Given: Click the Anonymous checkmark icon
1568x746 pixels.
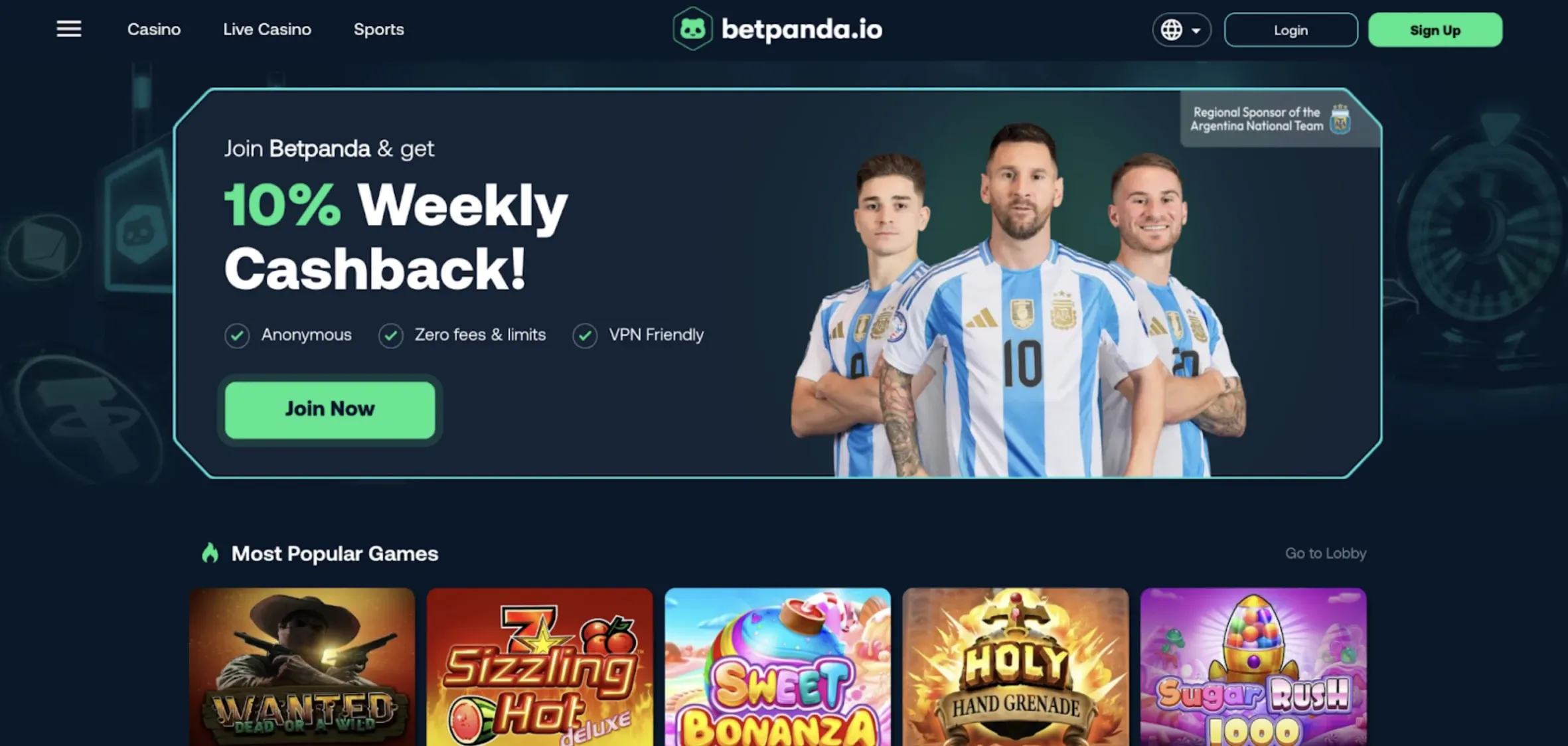Looking at the screenshot, I should point(237,336).
